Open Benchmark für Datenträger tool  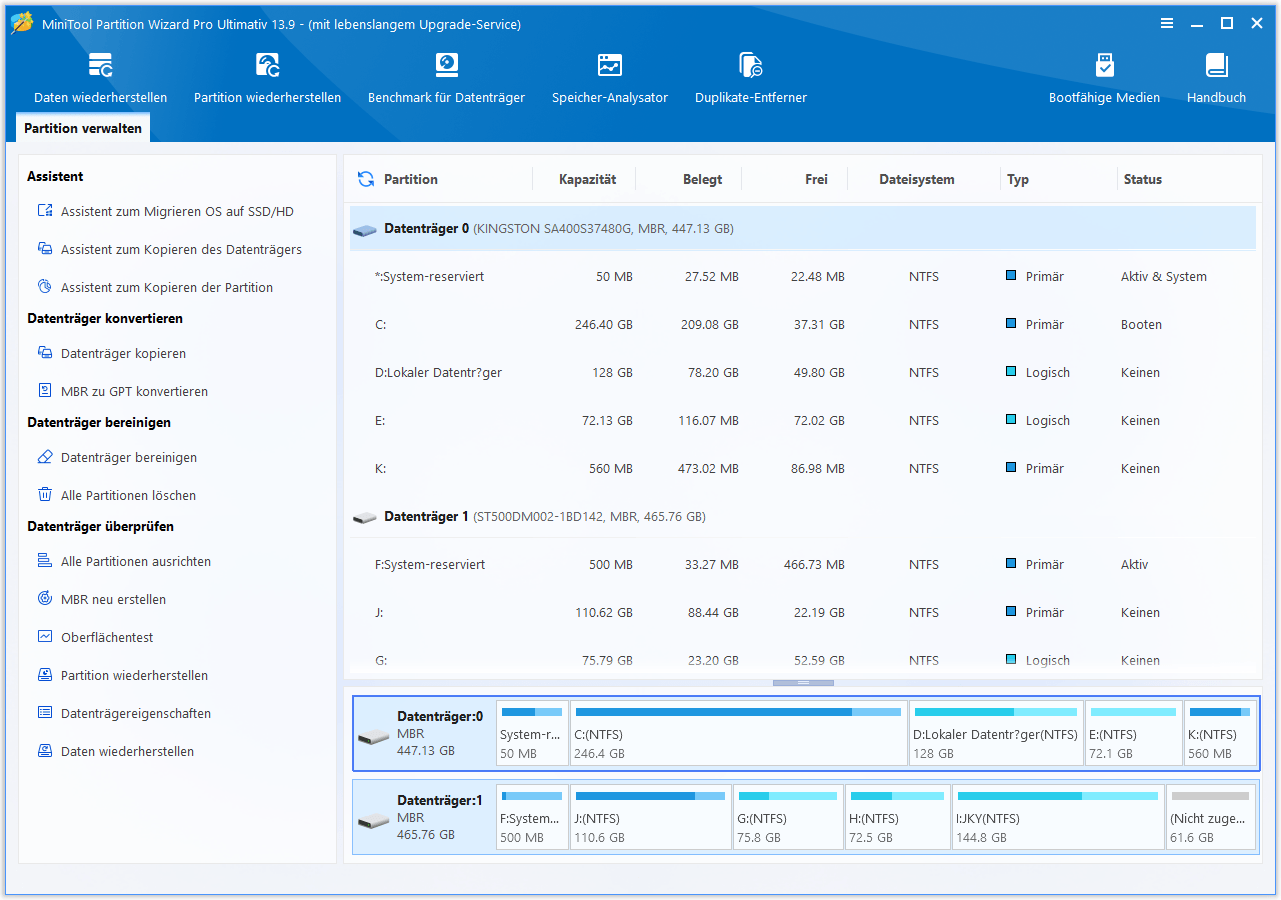446,79
